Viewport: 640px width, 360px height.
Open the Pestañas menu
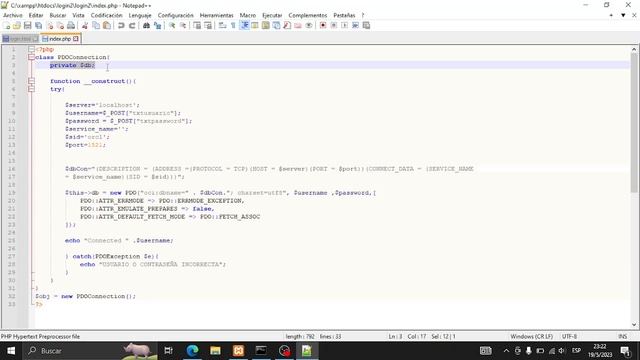coord(344,16)
